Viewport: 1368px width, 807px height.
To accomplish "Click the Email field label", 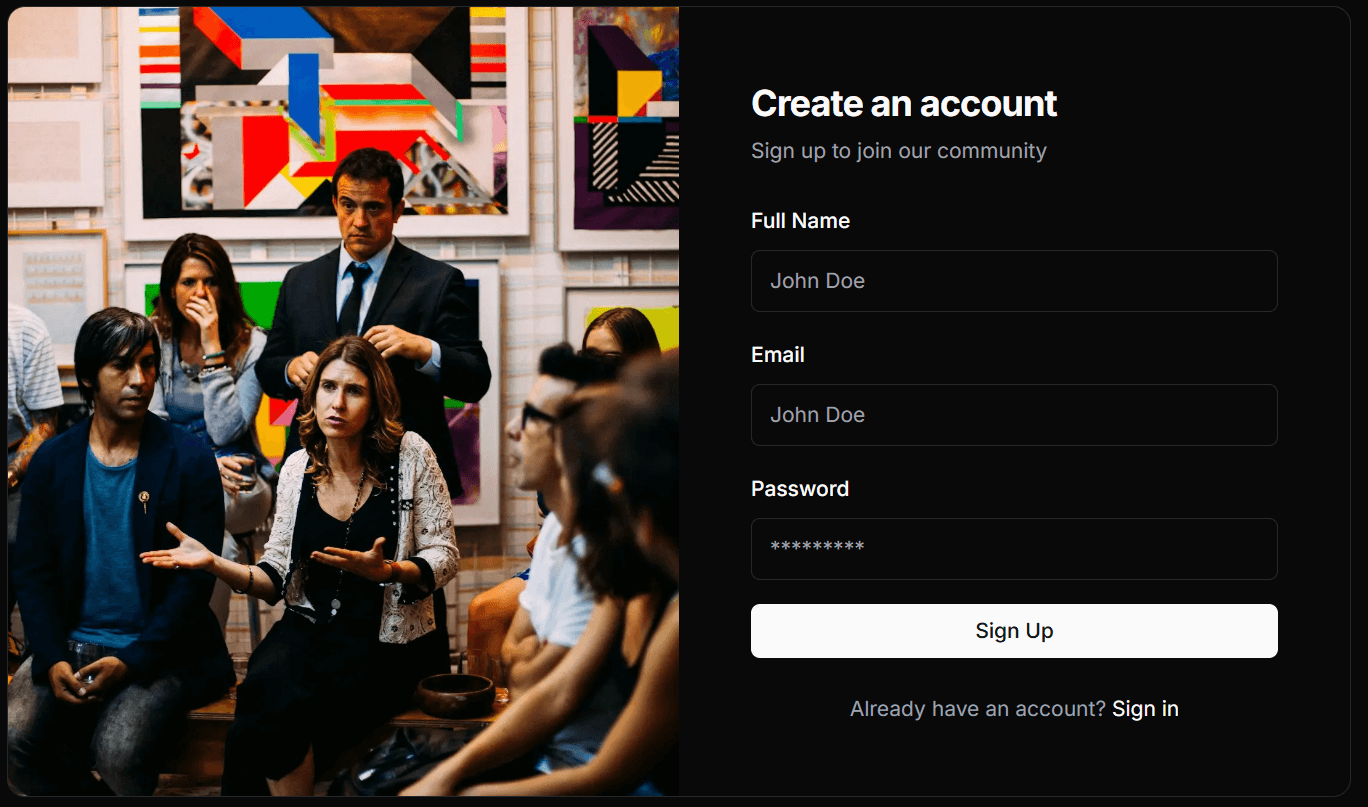I will point(777,355).
